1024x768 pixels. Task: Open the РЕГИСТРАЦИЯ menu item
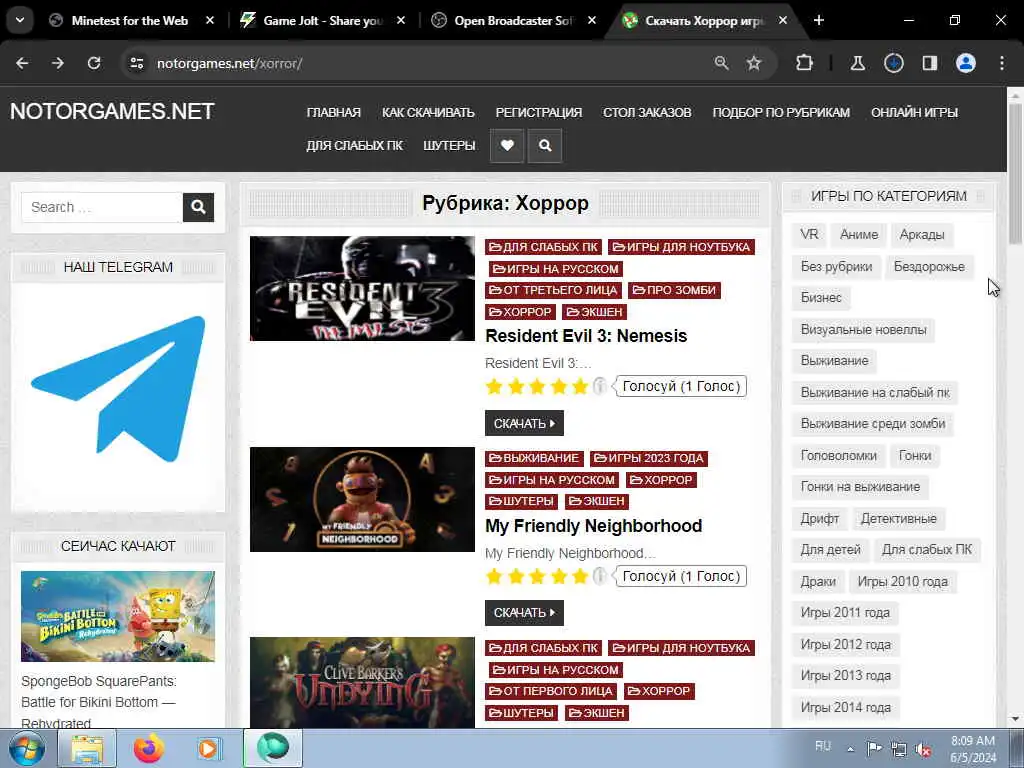coord(538,112)
